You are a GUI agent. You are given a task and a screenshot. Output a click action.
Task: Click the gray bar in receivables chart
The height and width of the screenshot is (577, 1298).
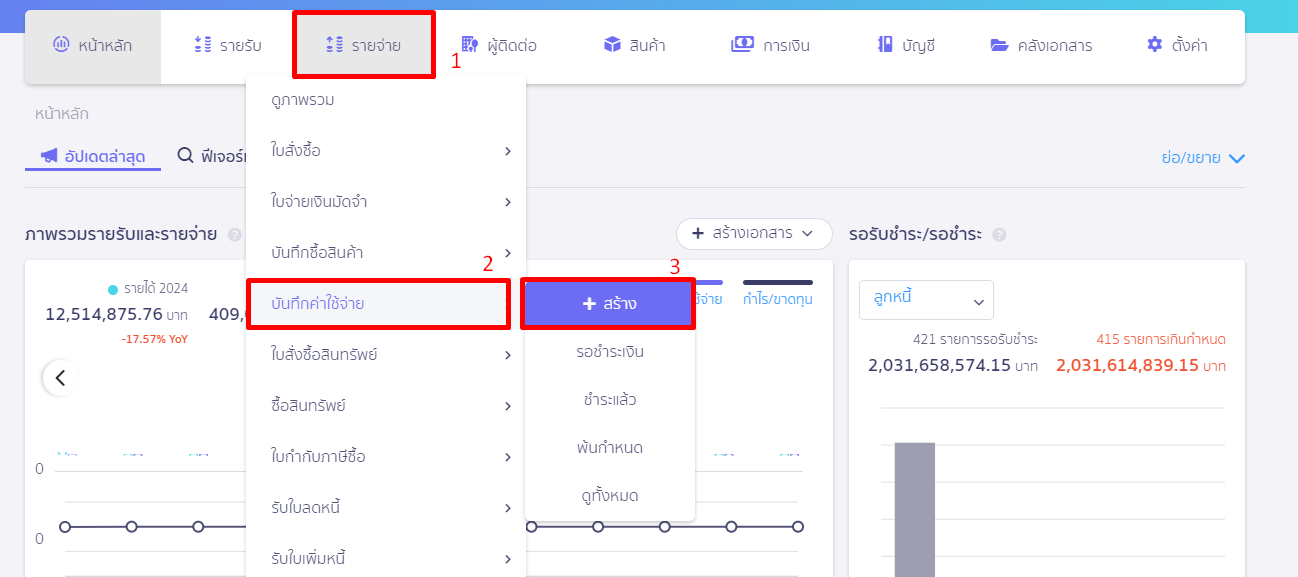click(x=915, y=509)
